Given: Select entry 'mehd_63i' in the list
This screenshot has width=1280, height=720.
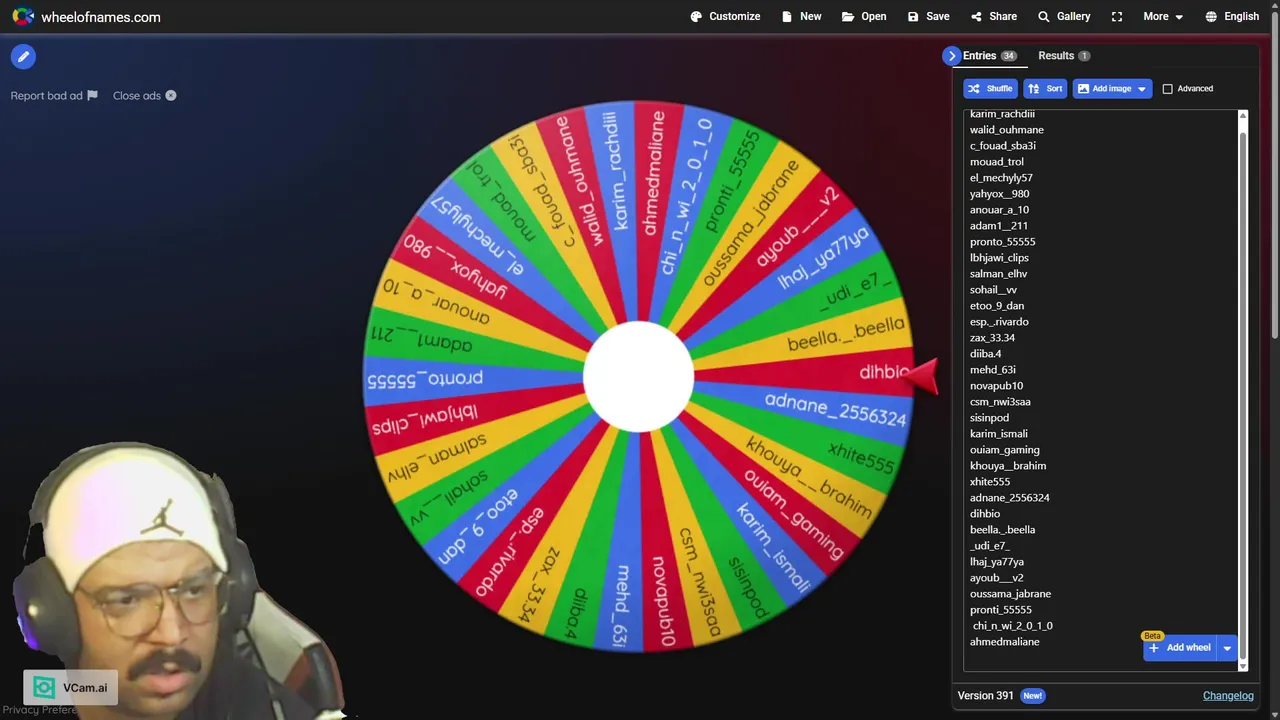Looking at the screenshot, I should coord(992,370).
